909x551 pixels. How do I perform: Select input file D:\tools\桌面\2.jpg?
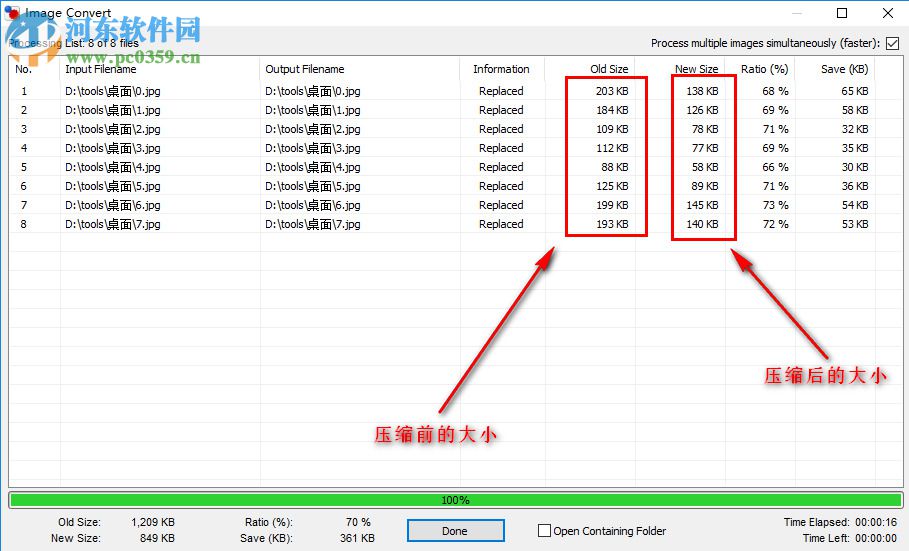point(113,129)
